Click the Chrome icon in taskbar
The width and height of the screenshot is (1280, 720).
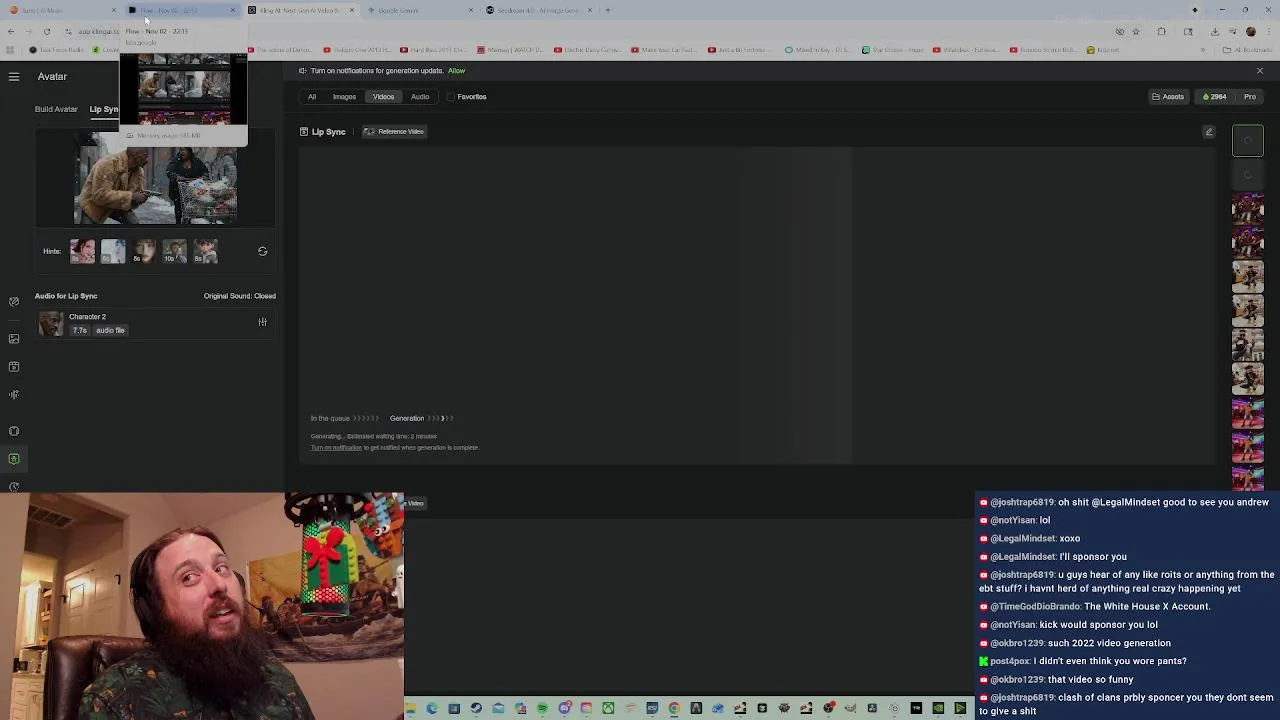(674, 708)
